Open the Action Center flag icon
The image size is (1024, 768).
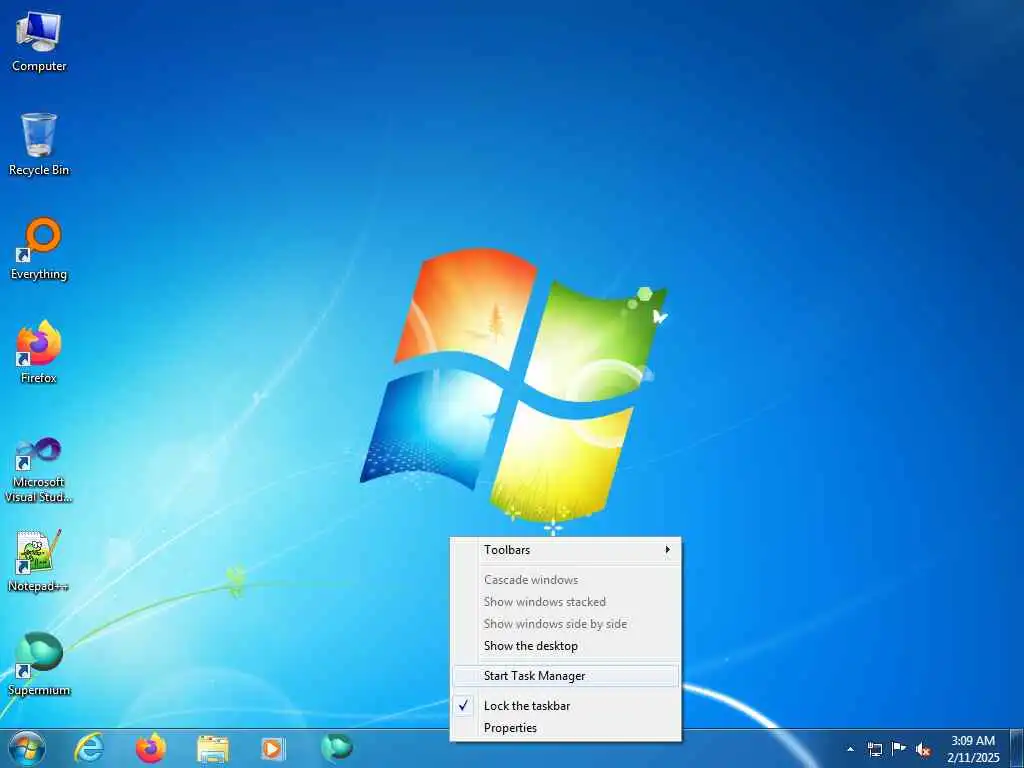click(899, 748)
